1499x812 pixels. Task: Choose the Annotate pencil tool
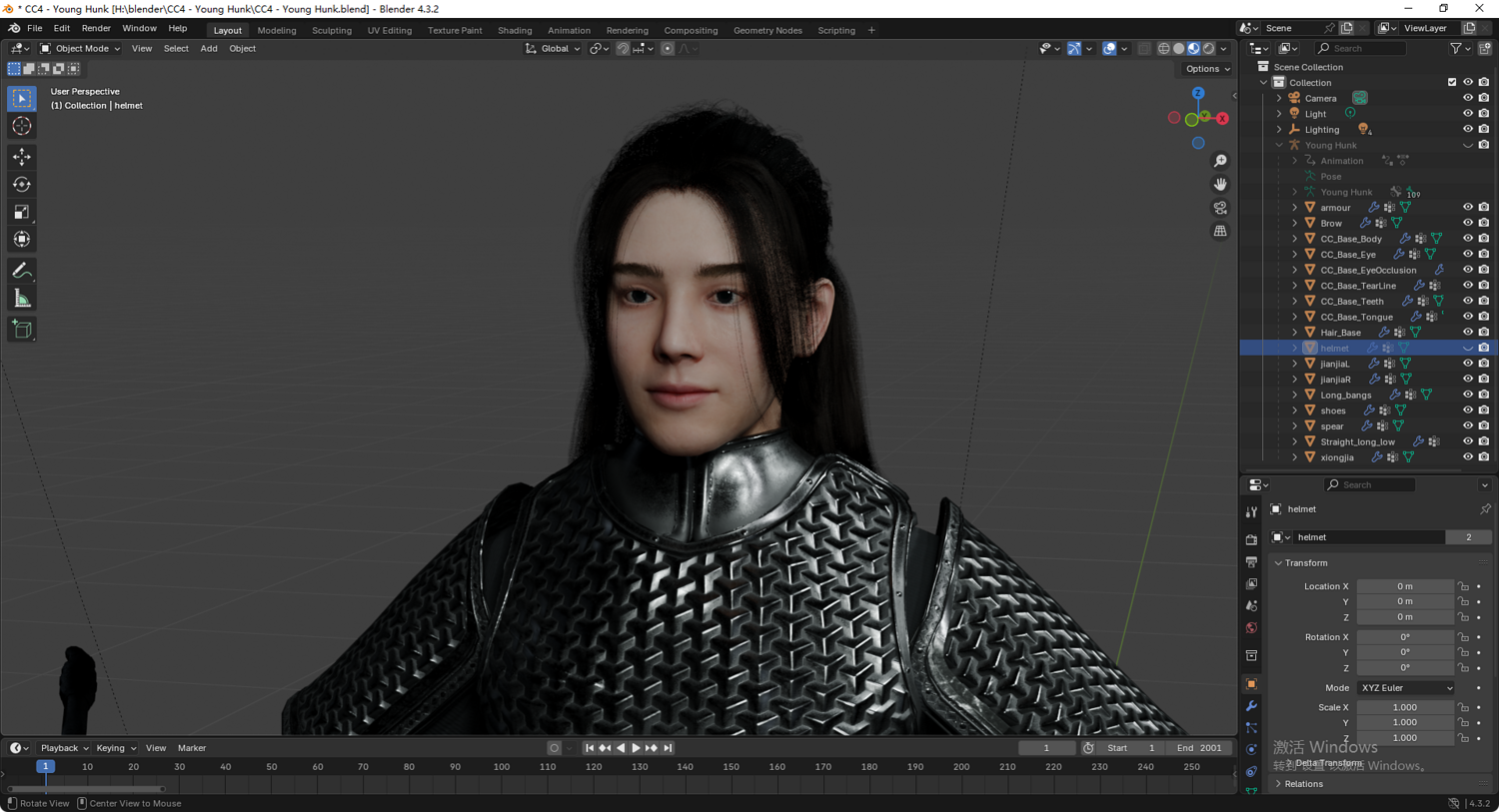click(x=22, y=271)
